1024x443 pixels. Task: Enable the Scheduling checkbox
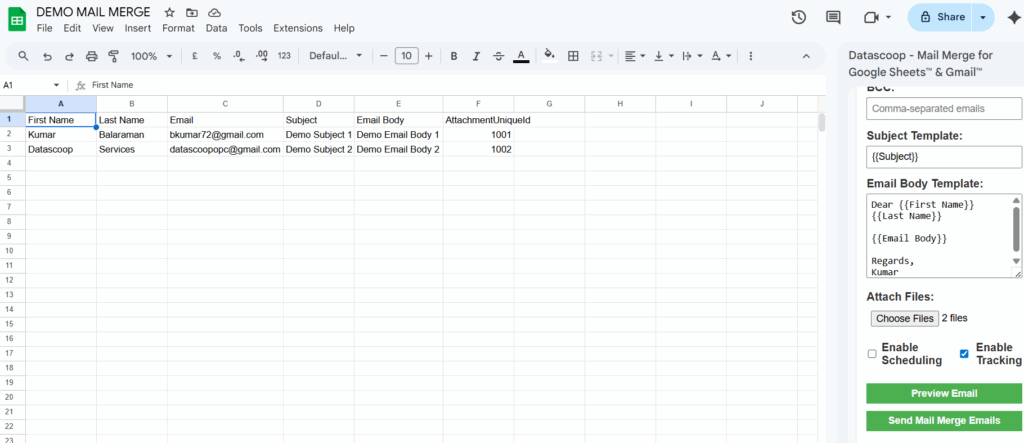point(872,354)
